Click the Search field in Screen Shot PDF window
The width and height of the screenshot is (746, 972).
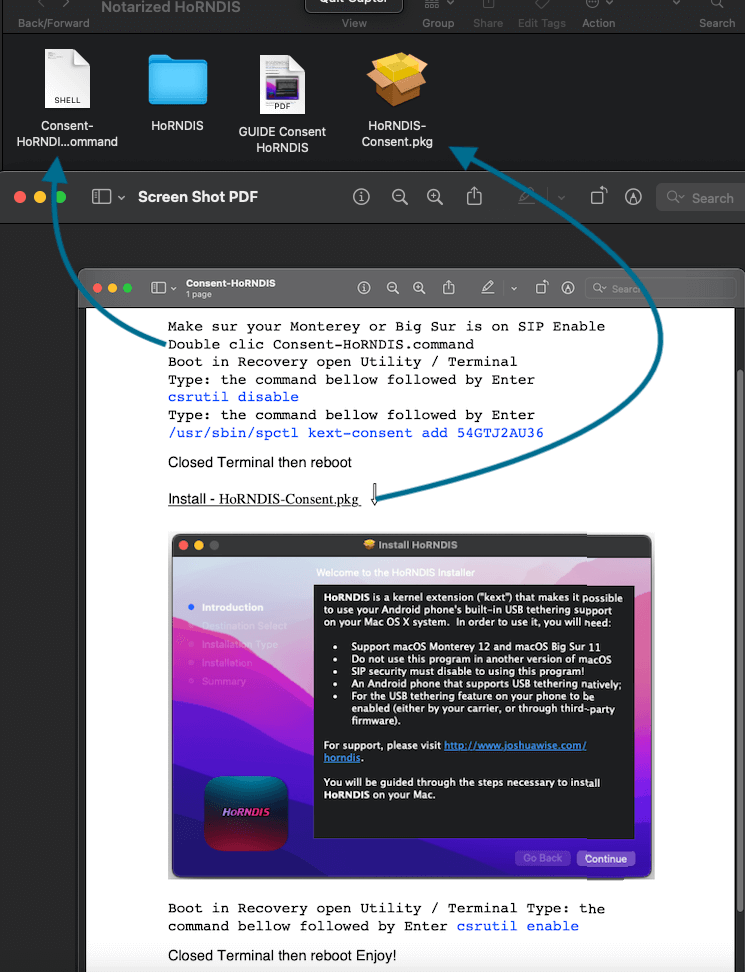click(x=701, y=198)
